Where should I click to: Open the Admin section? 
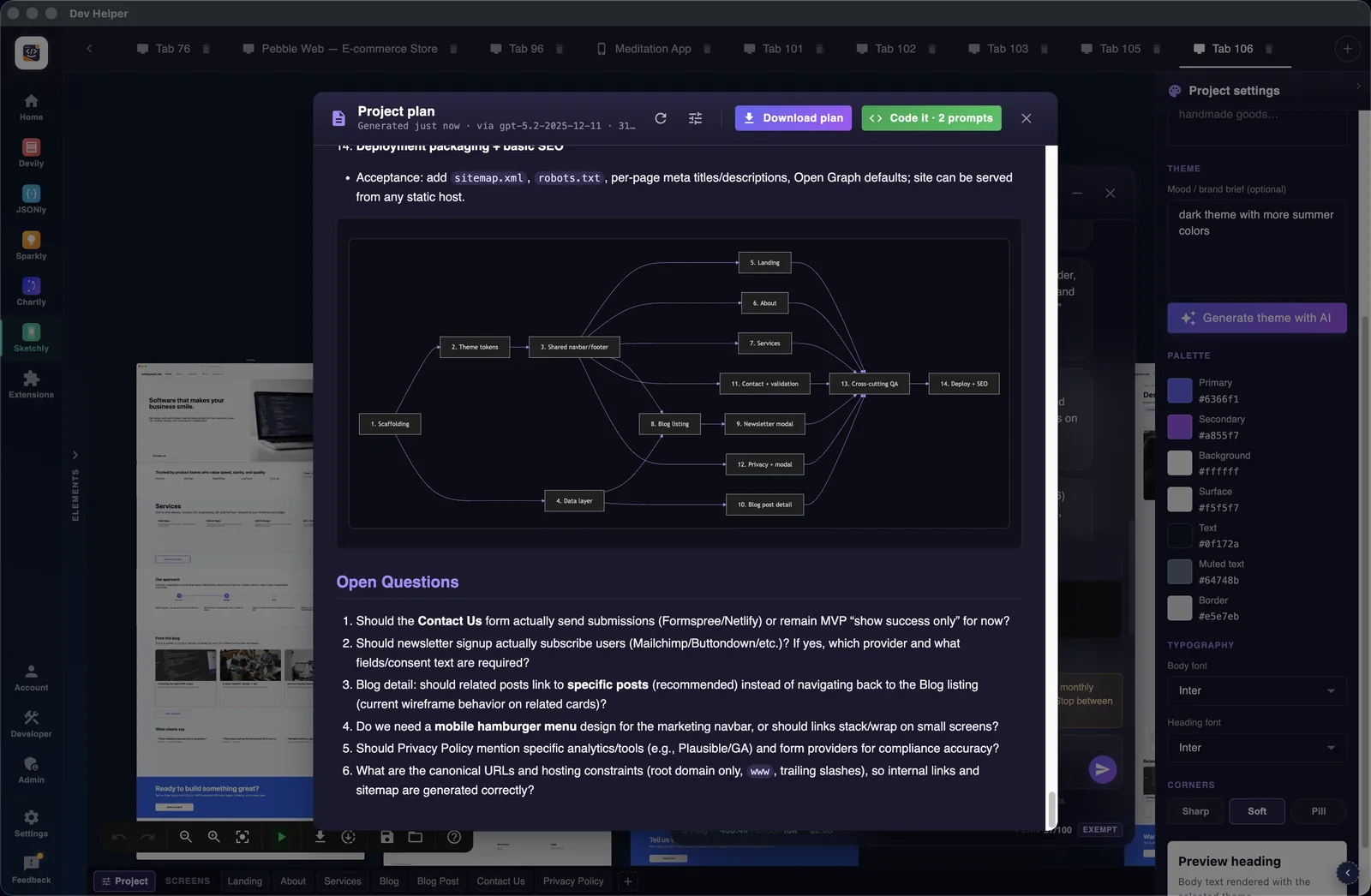(x=31, y=770)
